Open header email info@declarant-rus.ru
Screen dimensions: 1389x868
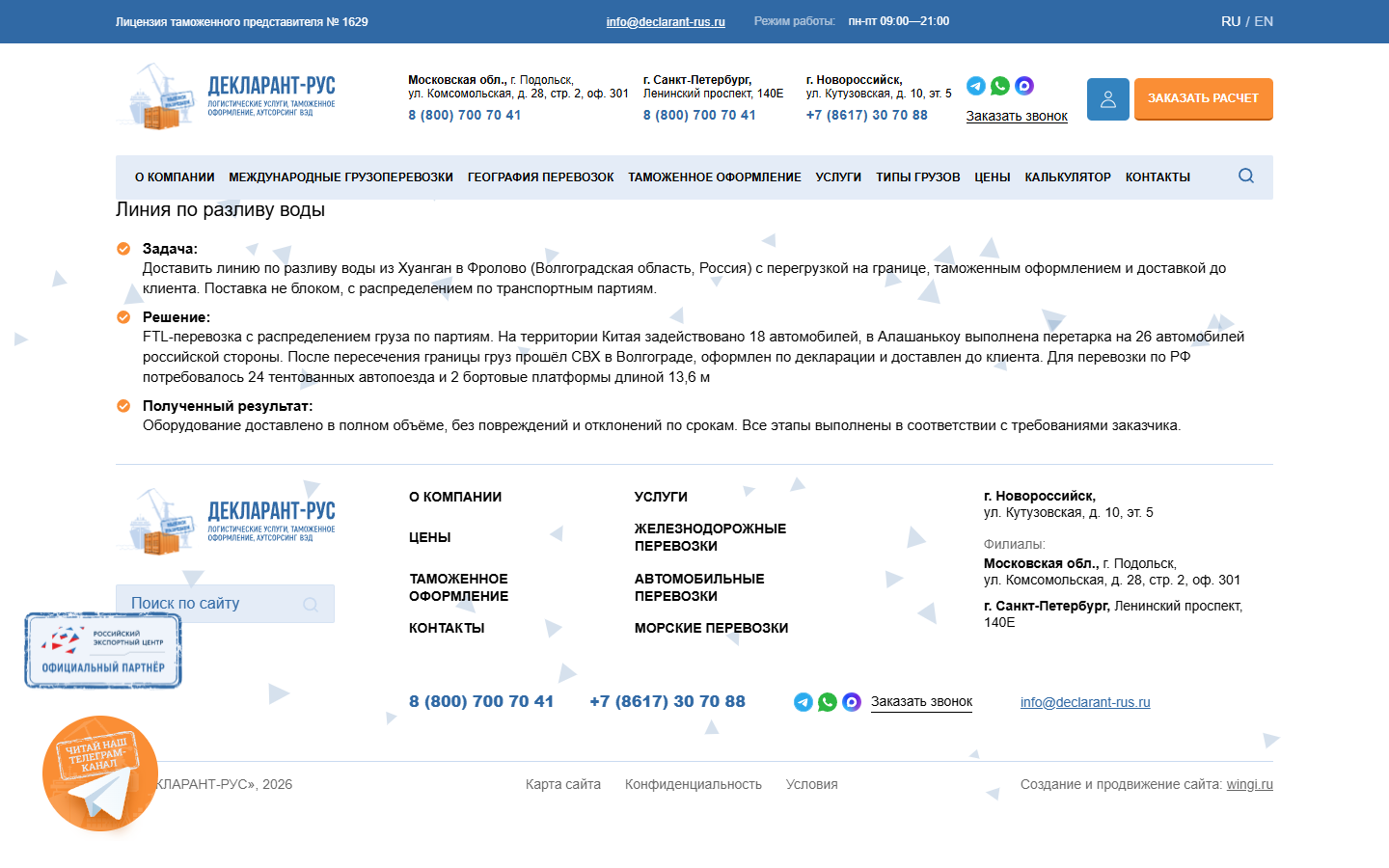666,21
